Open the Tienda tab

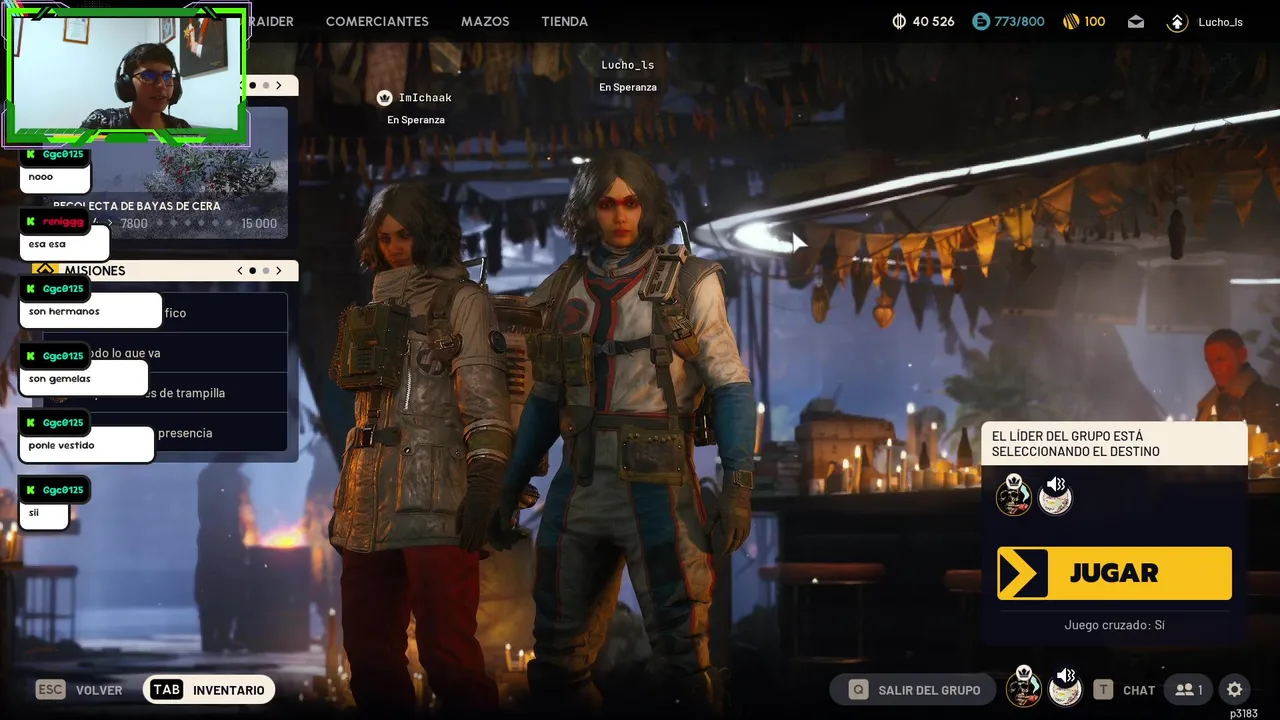(565, 21)
